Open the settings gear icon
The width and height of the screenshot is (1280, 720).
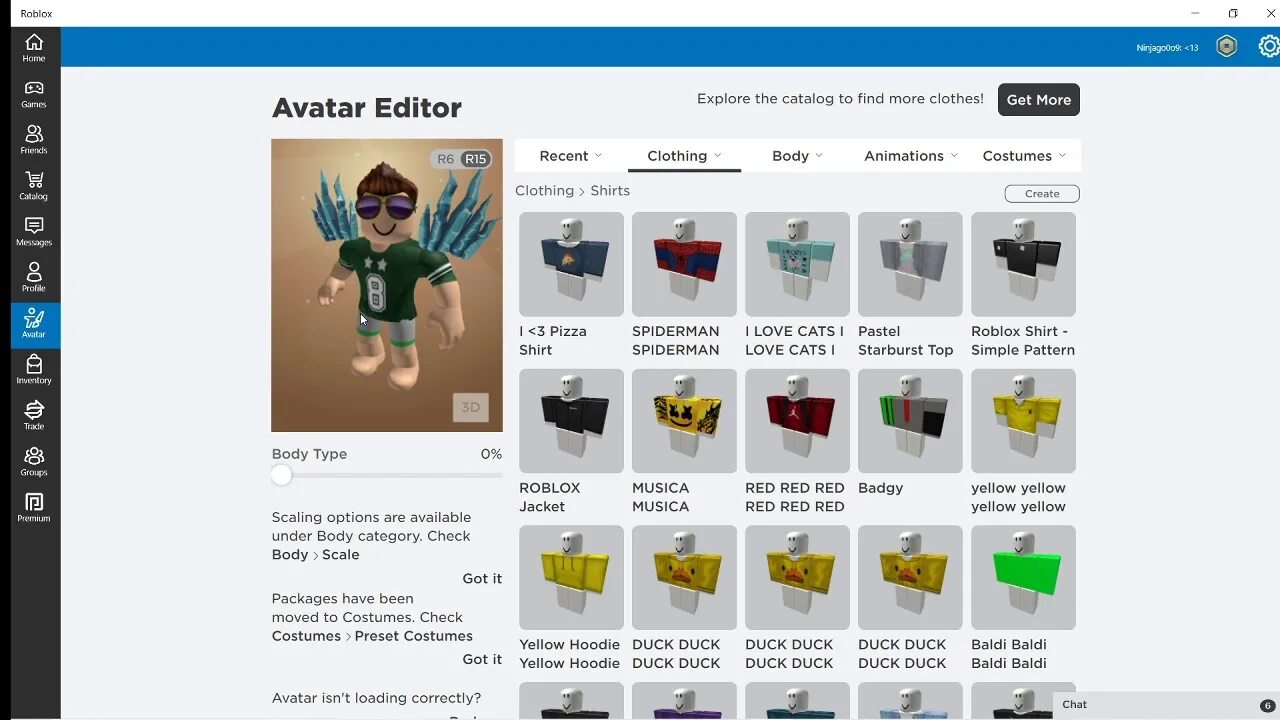pyautogui.click(x=1269, y=46)
